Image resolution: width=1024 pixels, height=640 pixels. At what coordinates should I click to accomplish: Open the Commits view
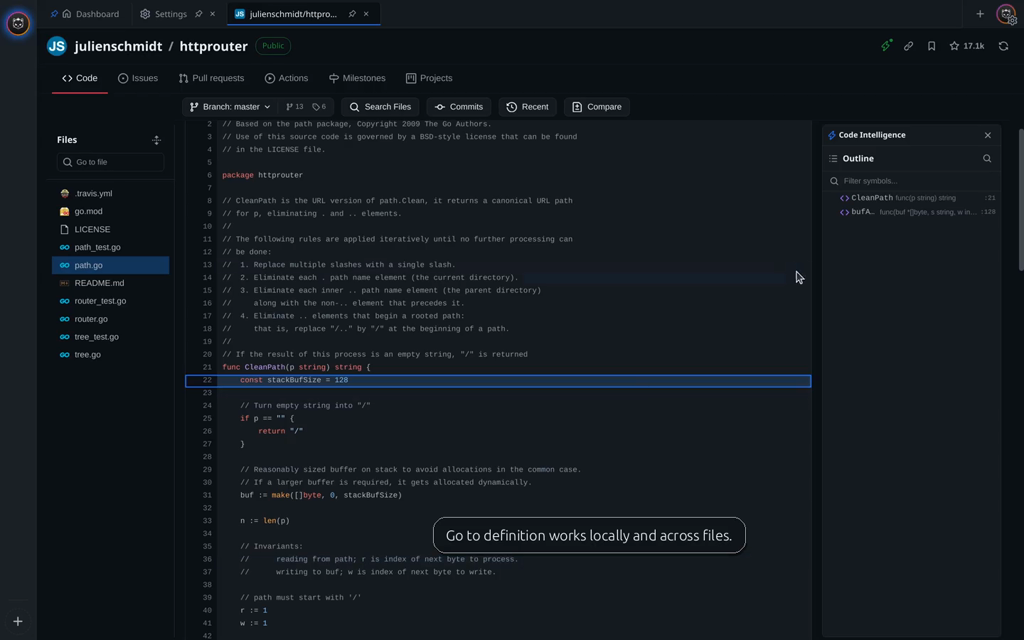coord(458,106)
